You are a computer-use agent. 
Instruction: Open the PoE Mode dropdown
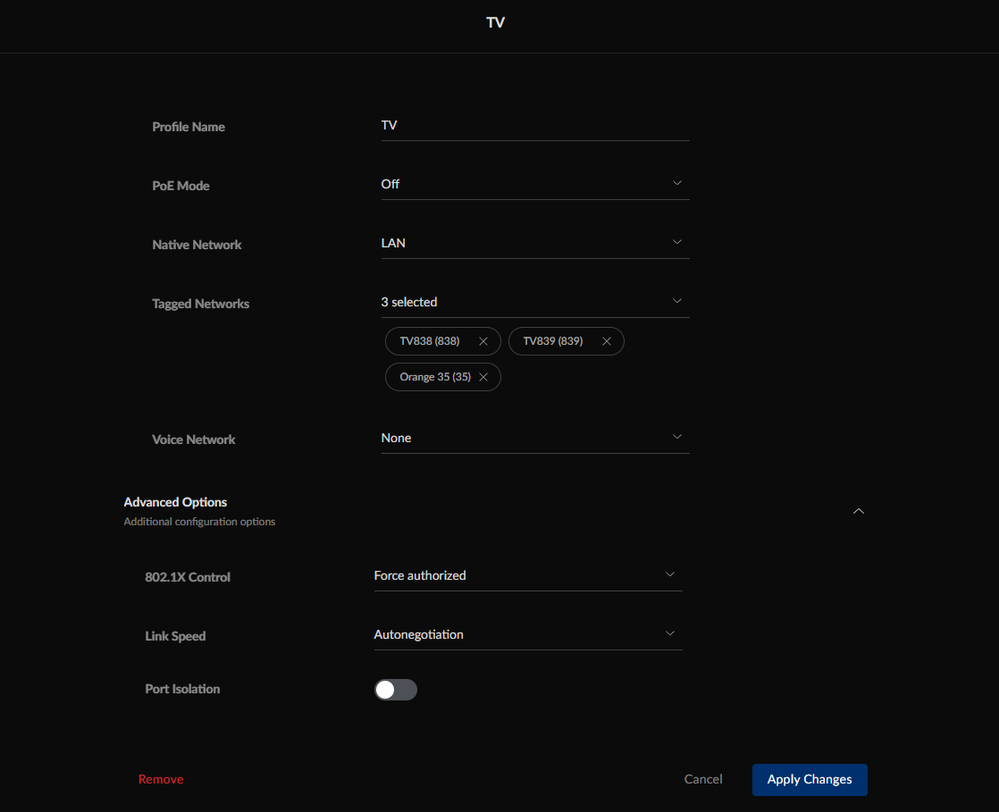[x=534, y=184]
